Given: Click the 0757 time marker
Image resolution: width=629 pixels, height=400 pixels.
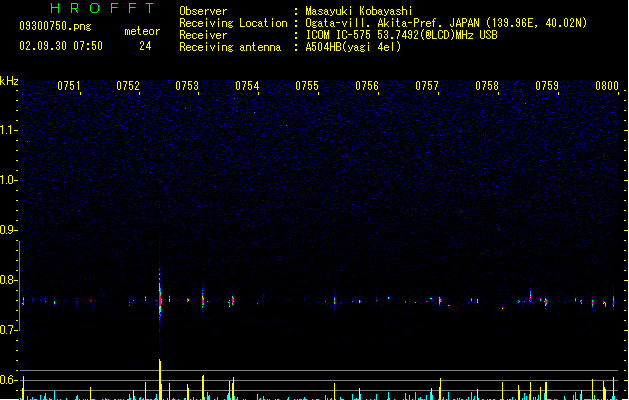Looking at the screenshot, I should [427, 86].
